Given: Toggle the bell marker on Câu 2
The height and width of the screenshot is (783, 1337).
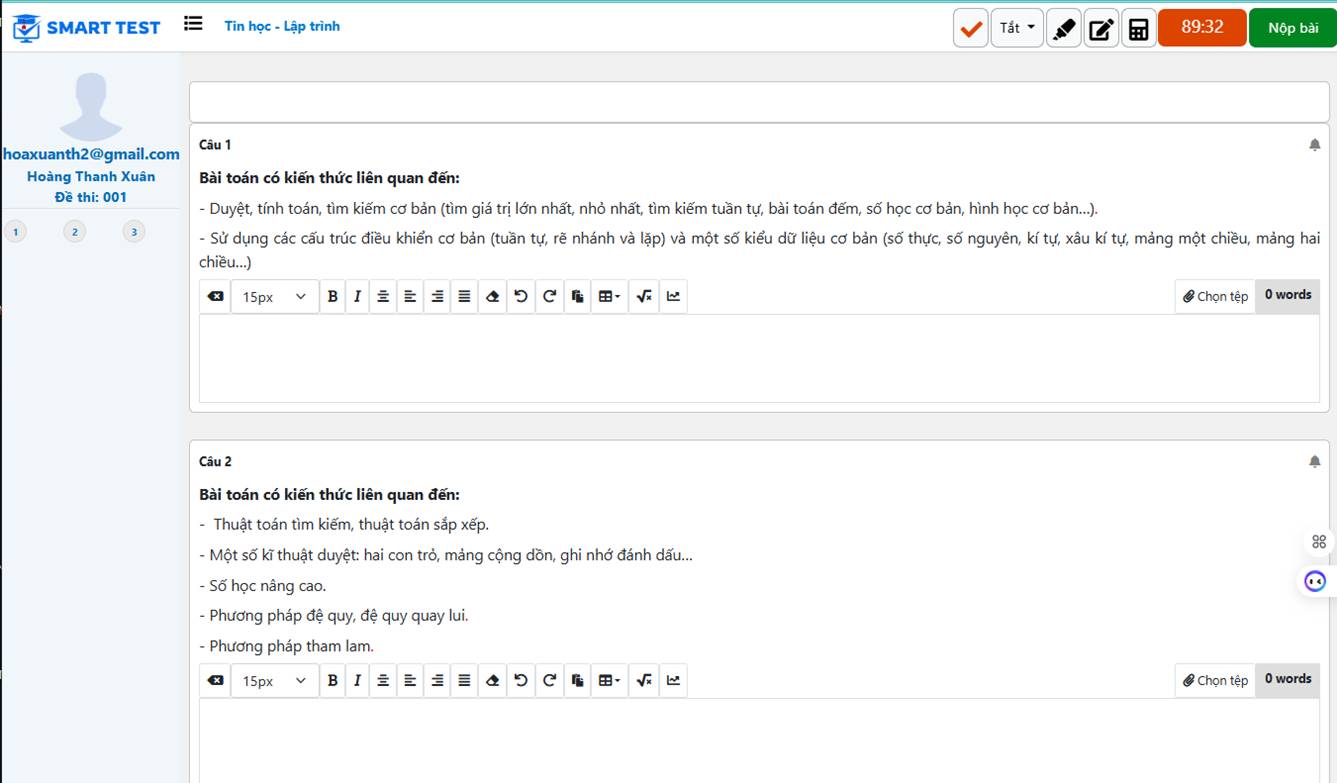Looking at the screenshot, I should pyautogui.click(x=1315, y=462).
